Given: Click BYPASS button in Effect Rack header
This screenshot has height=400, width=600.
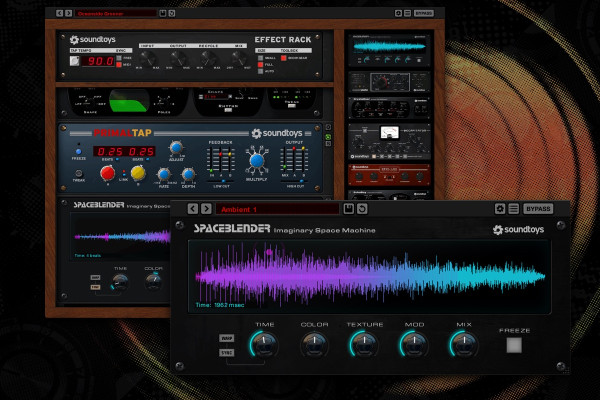Looking at the screenshot, I should point(424,13).
